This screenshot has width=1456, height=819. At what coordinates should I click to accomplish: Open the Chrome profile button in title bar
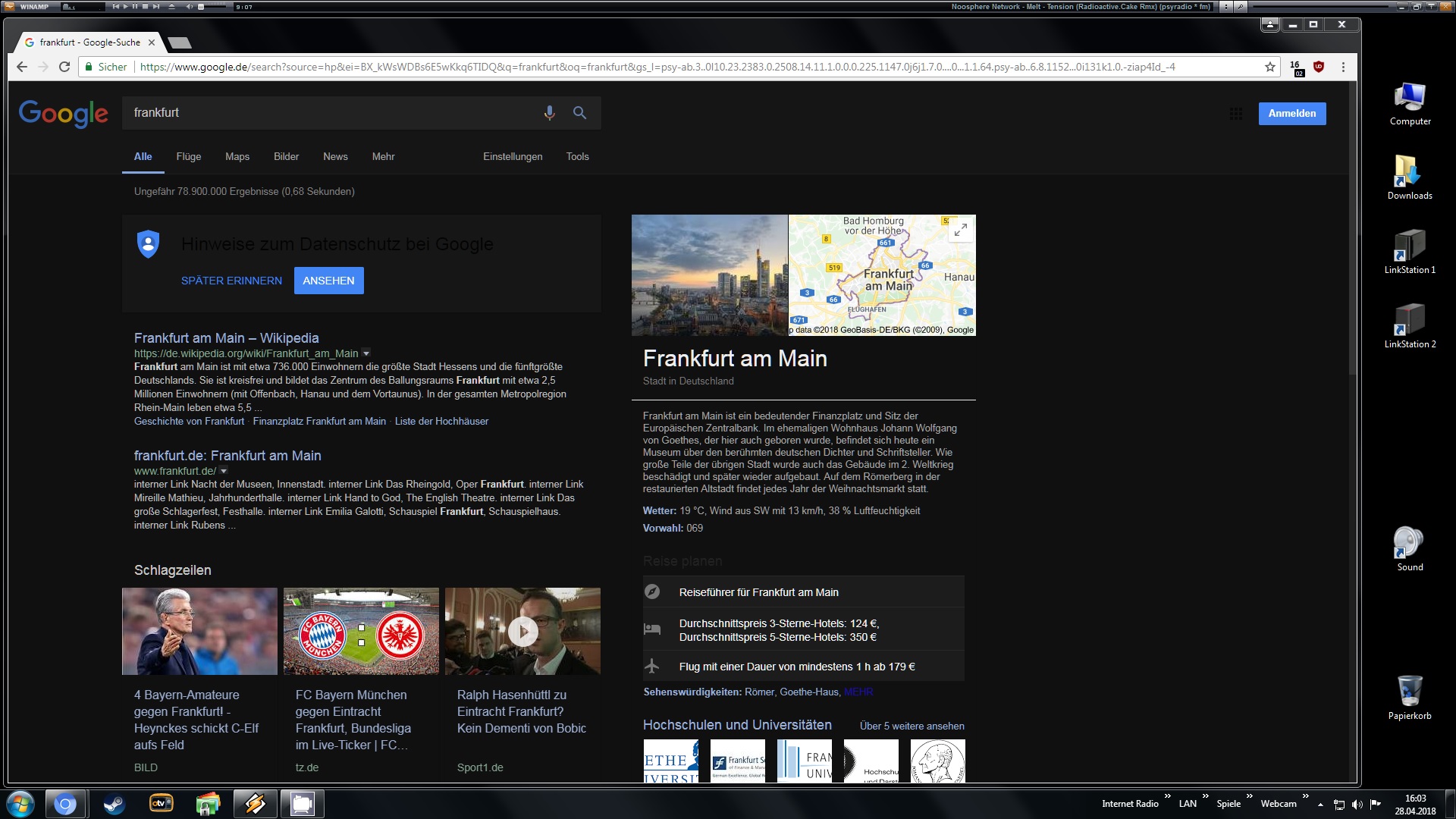coord(1269,24)
